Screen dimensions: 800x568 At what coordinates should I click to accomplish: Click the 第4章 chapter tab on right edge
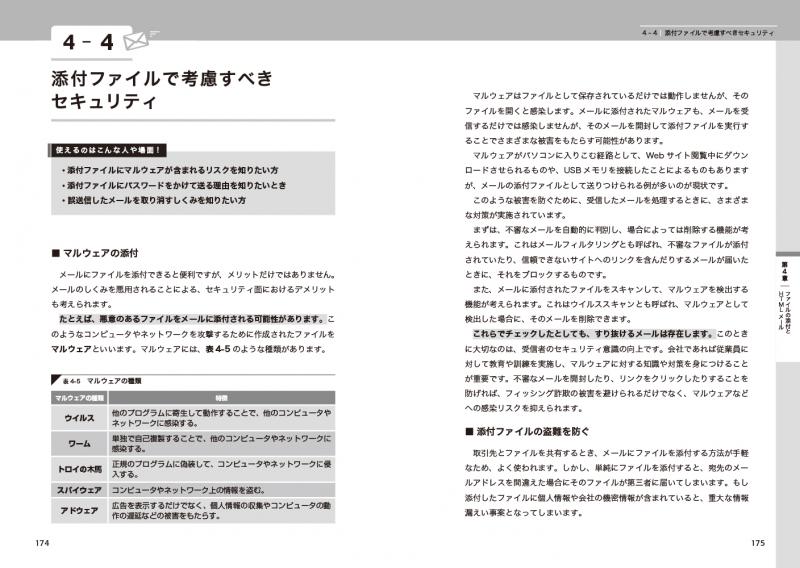[786, 268]
